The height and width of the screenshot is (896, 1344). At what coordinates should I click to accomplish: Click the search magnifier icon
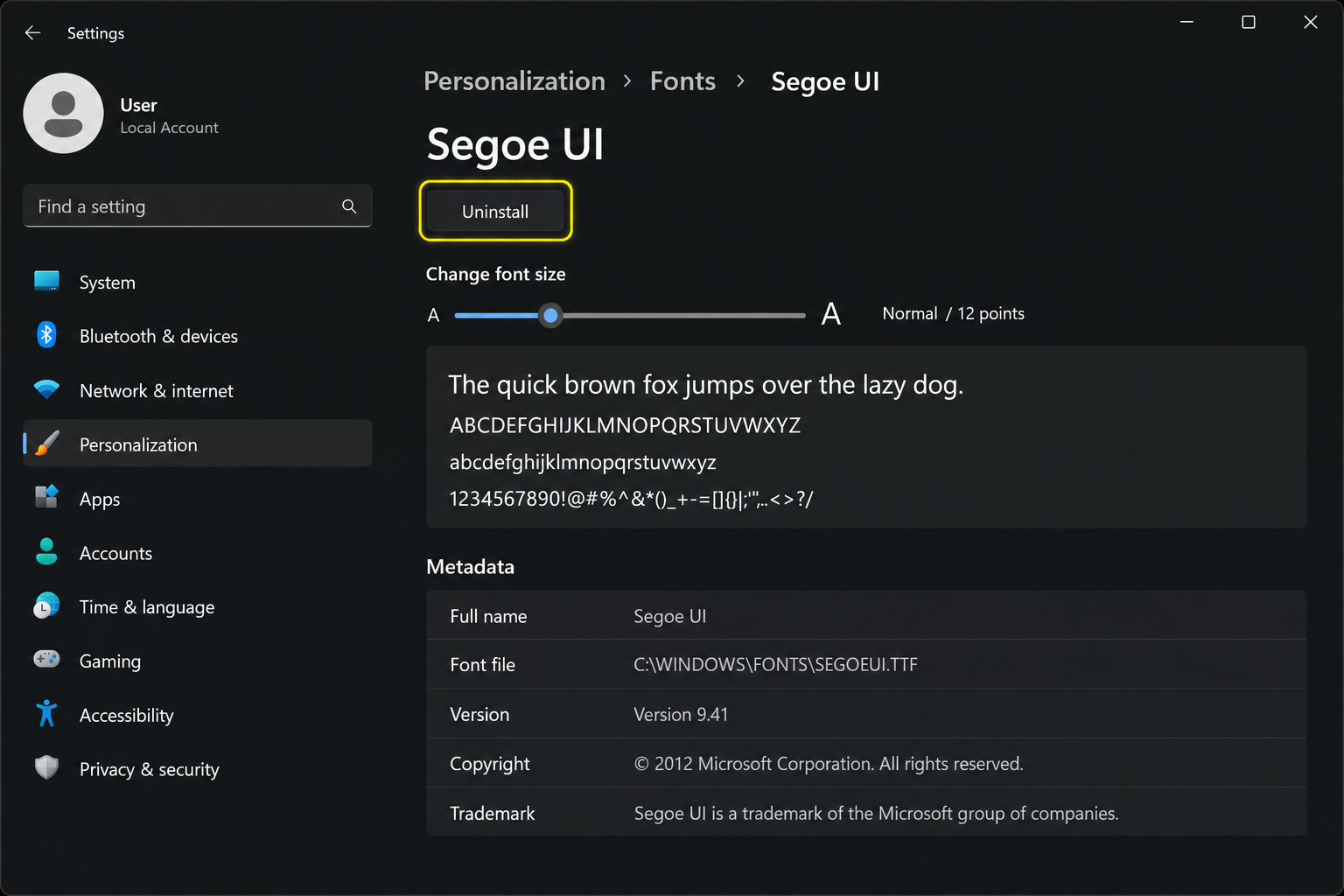349,206
